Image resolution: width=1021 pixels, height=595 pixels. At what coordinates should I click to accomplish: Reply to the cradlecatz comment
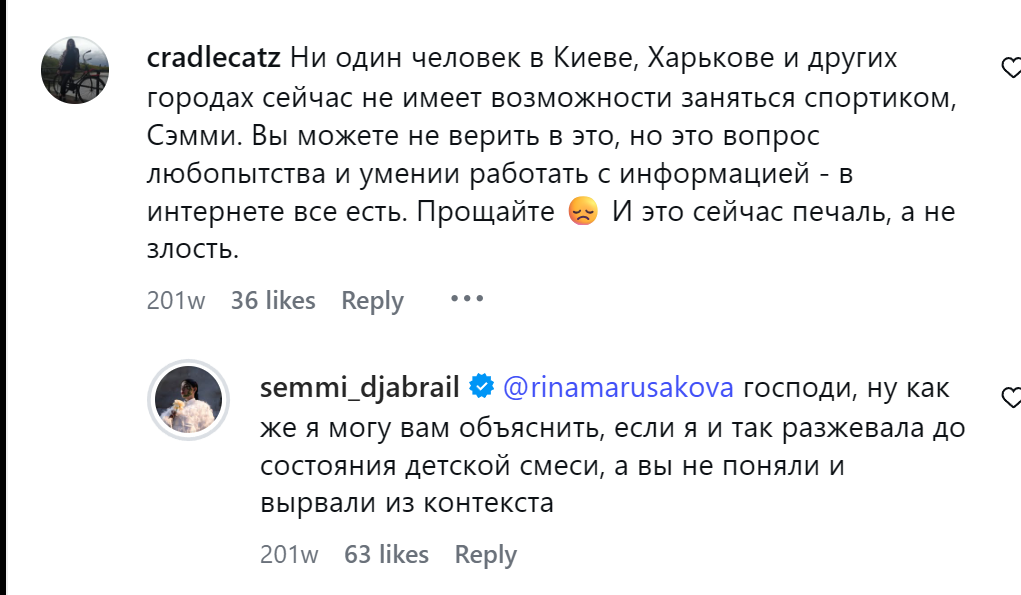372,300
